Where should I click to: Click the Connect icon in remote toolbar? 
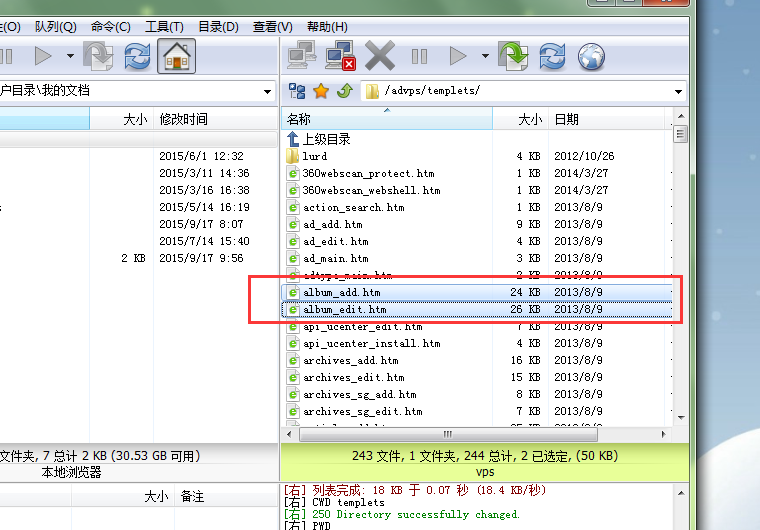(302, 56)
